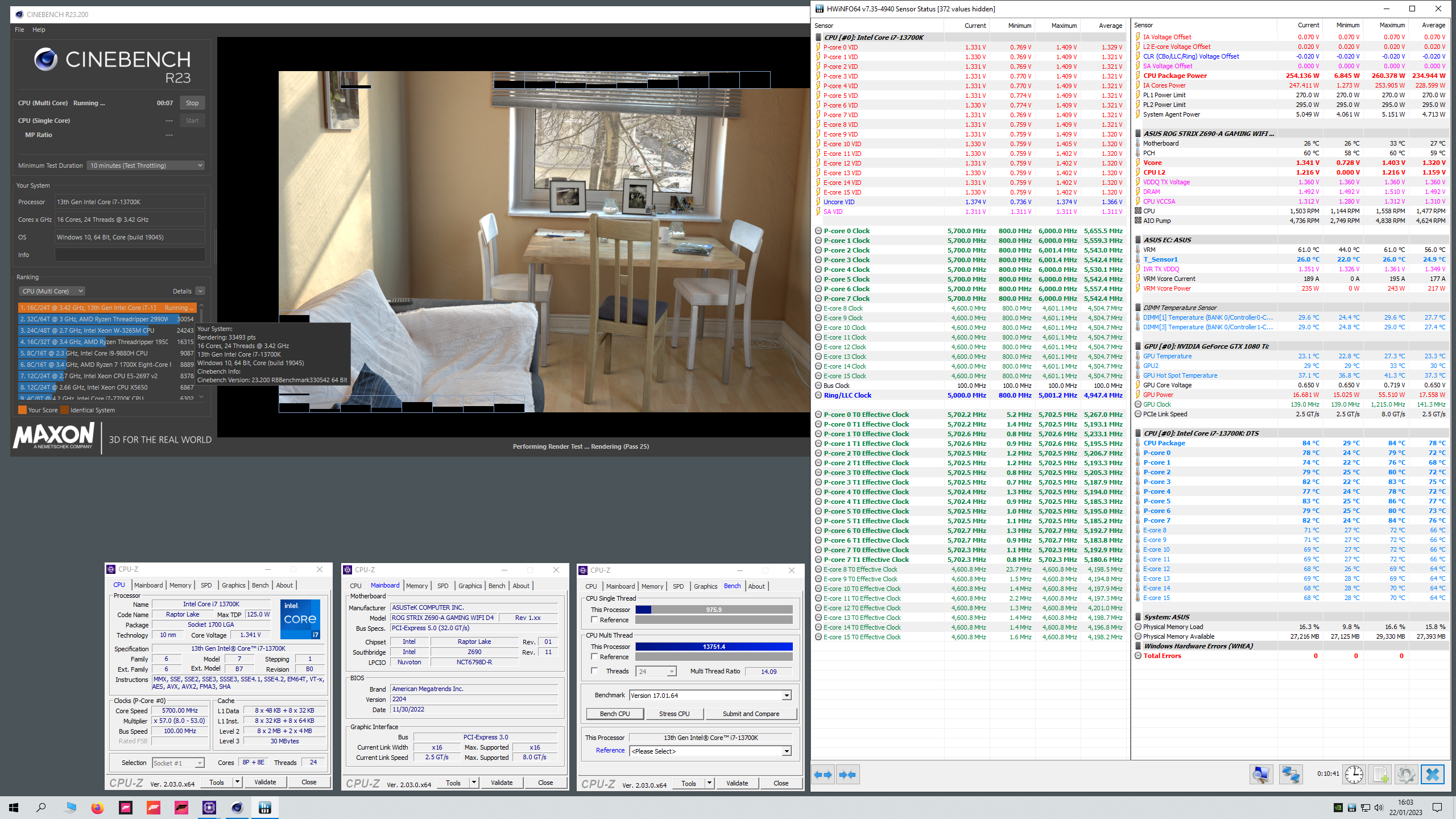The width and height of the screenshot is (1456, 819).
Task: Switch to Cinebench taskbar icon
Action: (237, 808)
